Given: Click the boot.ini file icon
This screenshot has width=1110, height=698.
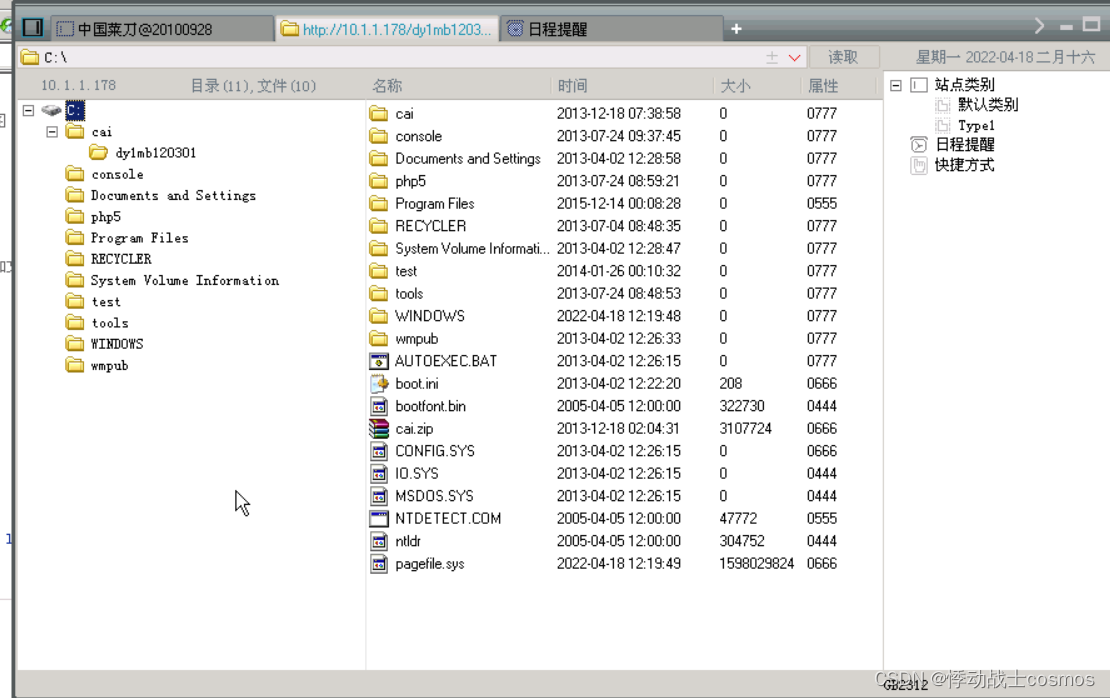Looking at the screenshot, I should pos(379,384).
